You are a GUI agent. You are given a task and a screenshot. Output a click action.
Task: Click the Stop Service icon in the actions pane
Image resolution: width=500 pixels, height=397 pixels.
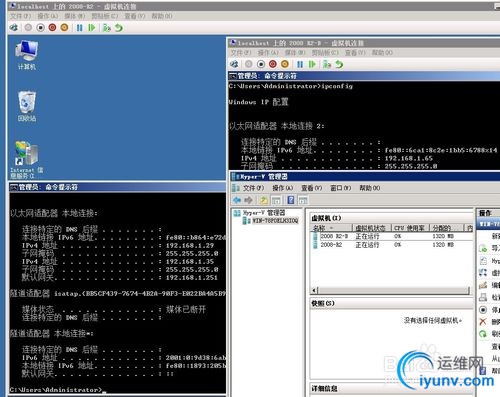pyautogui.click(x=483, y=310)
